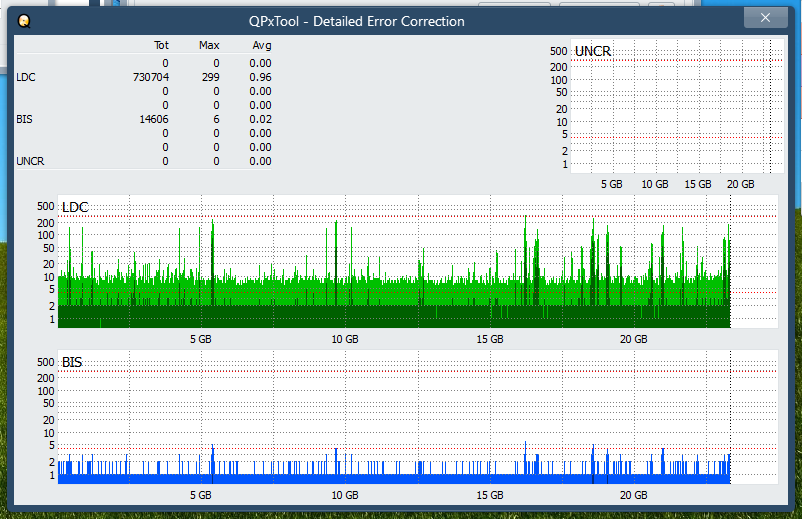The width and height of the screenshot is (802, 519).
Task: Close the Detailed Error Correction window
Action: point(766,18)
